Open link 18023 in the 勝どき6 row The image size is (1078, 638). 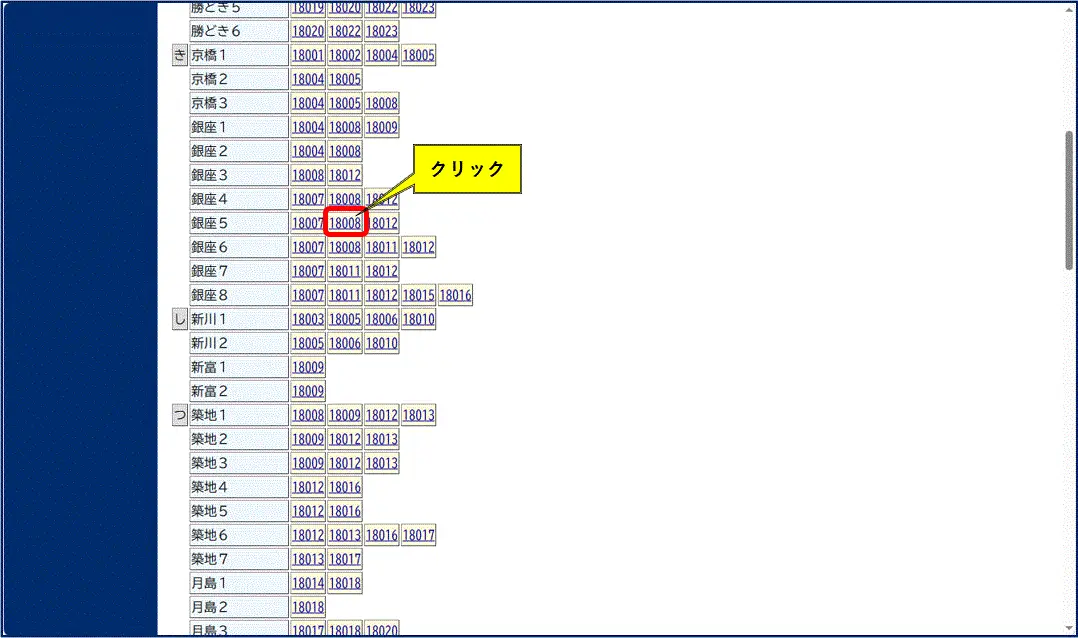(x=381, y=31)
